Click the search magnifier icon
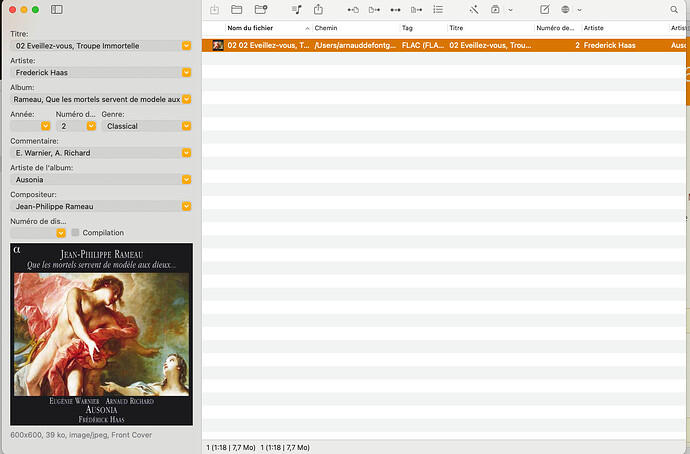 [674, 10]
